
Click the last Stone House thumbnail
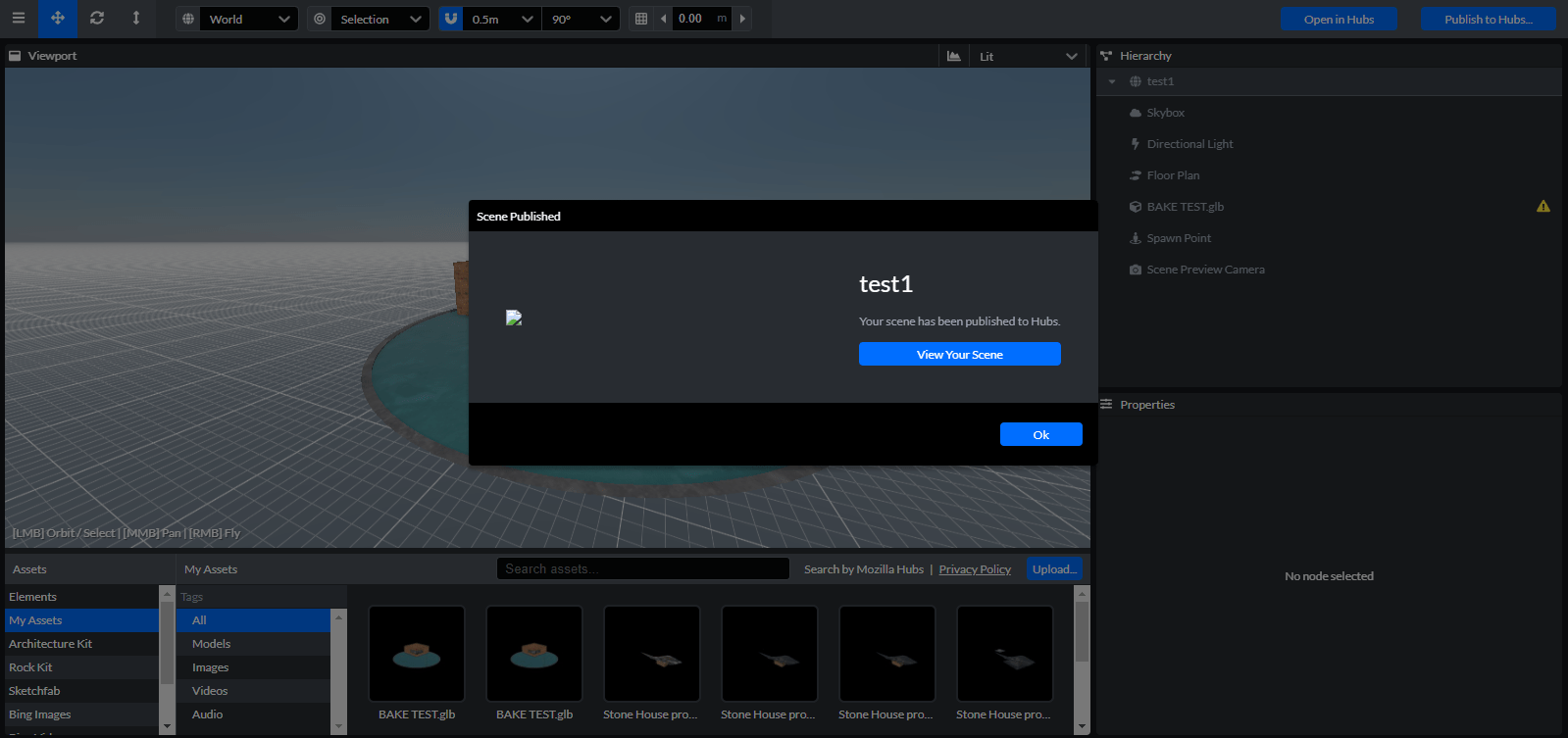click(1005, 654)
